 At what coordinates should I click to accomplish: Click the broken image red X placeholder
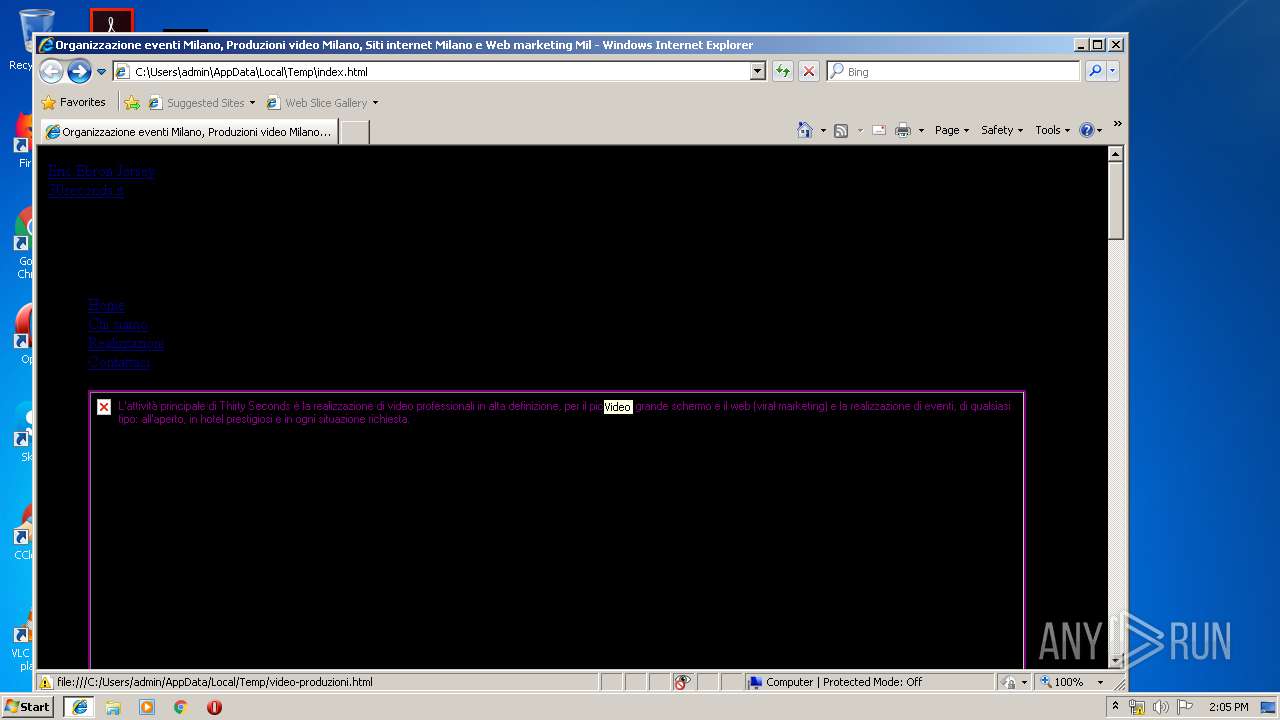(104, 407)
